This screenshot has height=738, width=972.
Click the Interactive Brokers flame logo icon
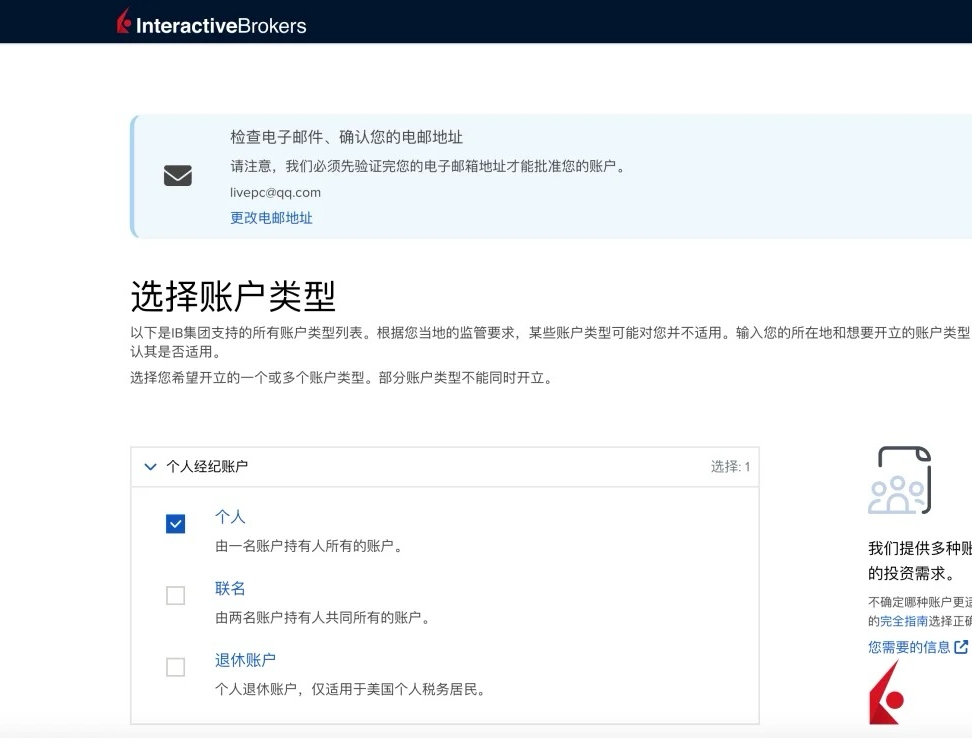[x=124, y=22]
